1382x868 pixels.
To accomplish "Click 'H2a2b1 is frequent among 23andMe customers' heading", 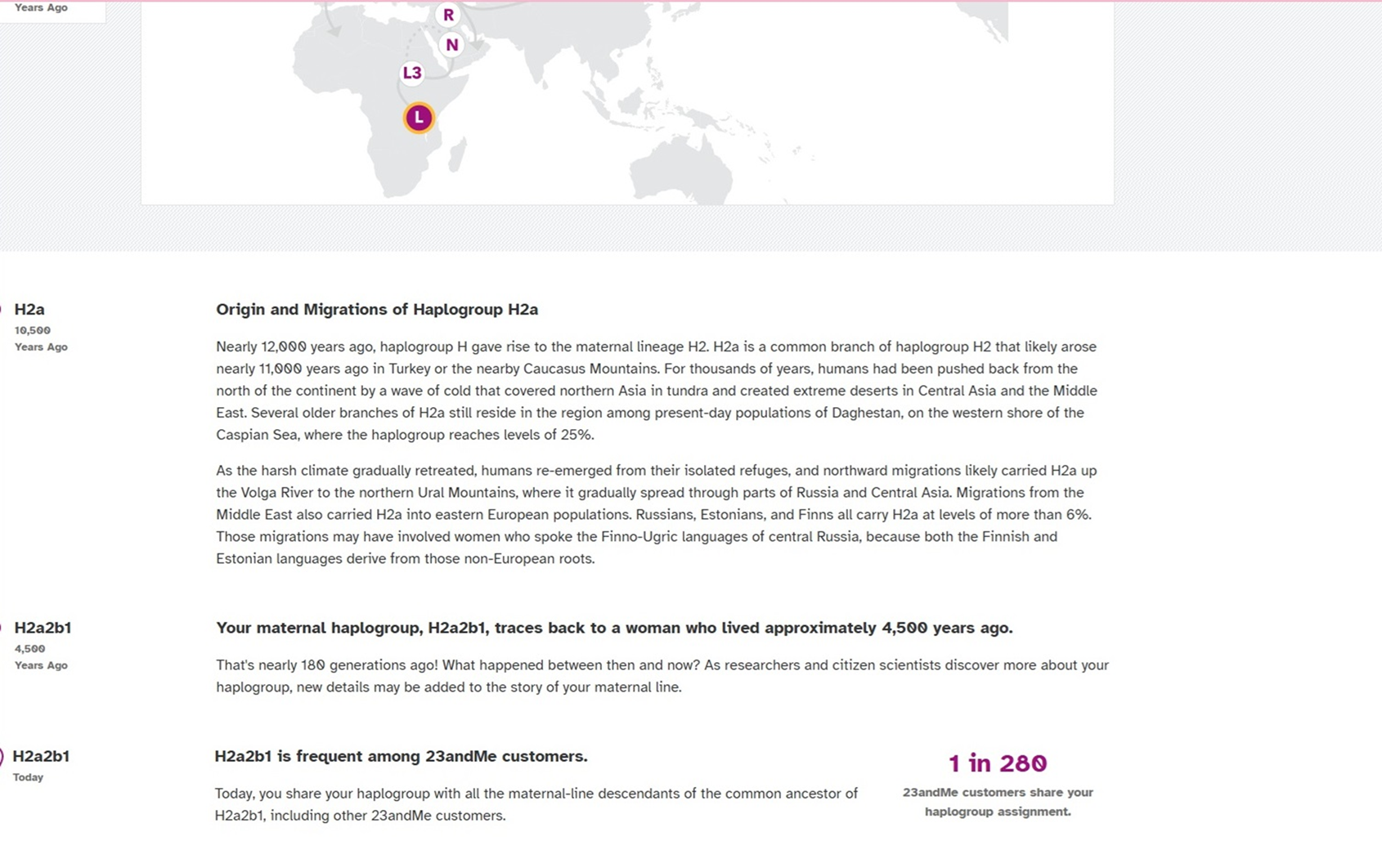I will click(x=401, y=756).
